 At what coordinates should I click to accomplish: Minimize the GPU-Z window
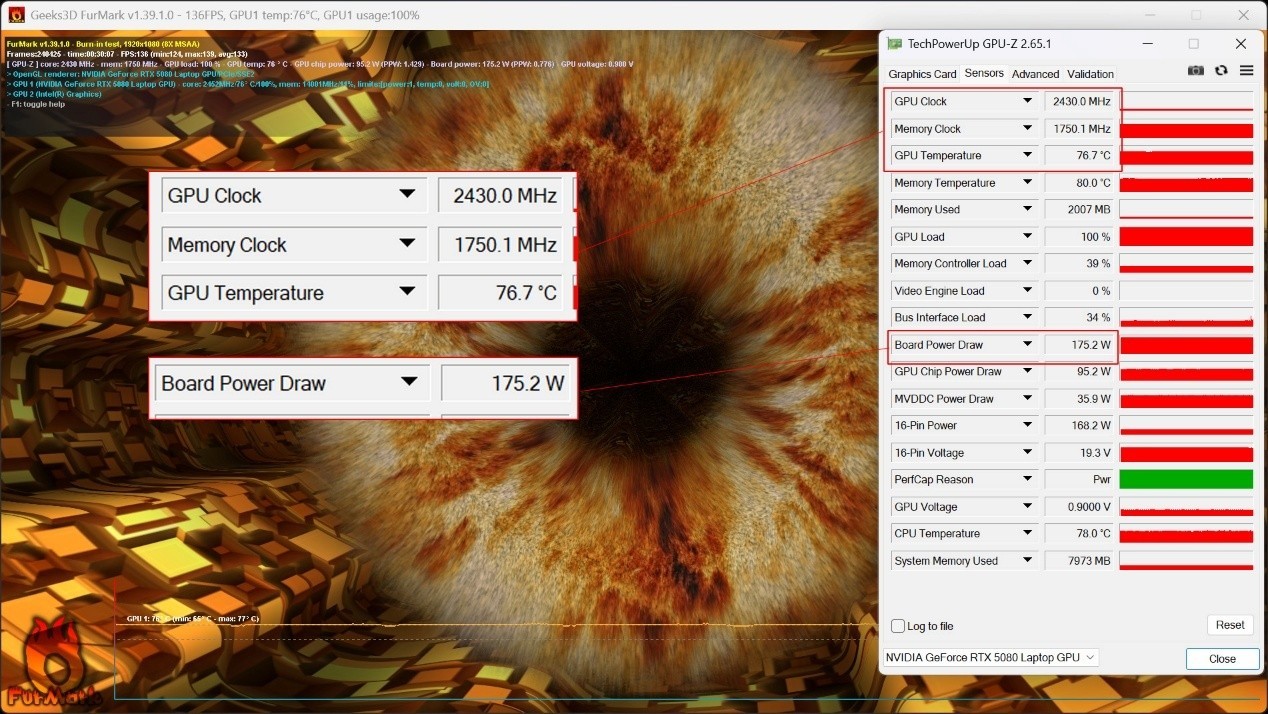click(1147, 44)
